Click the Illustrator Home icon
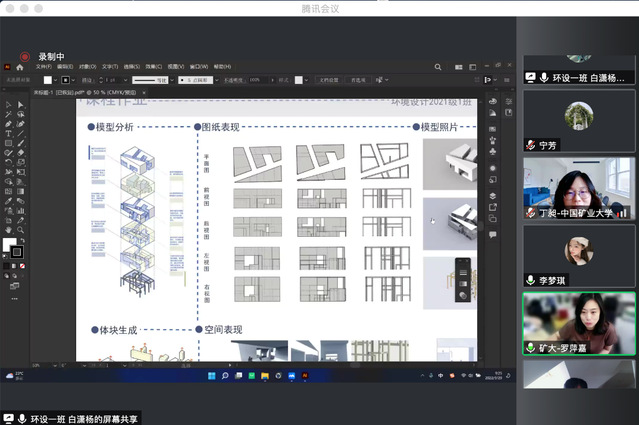The image size is (639, 425). pos(18,67)
